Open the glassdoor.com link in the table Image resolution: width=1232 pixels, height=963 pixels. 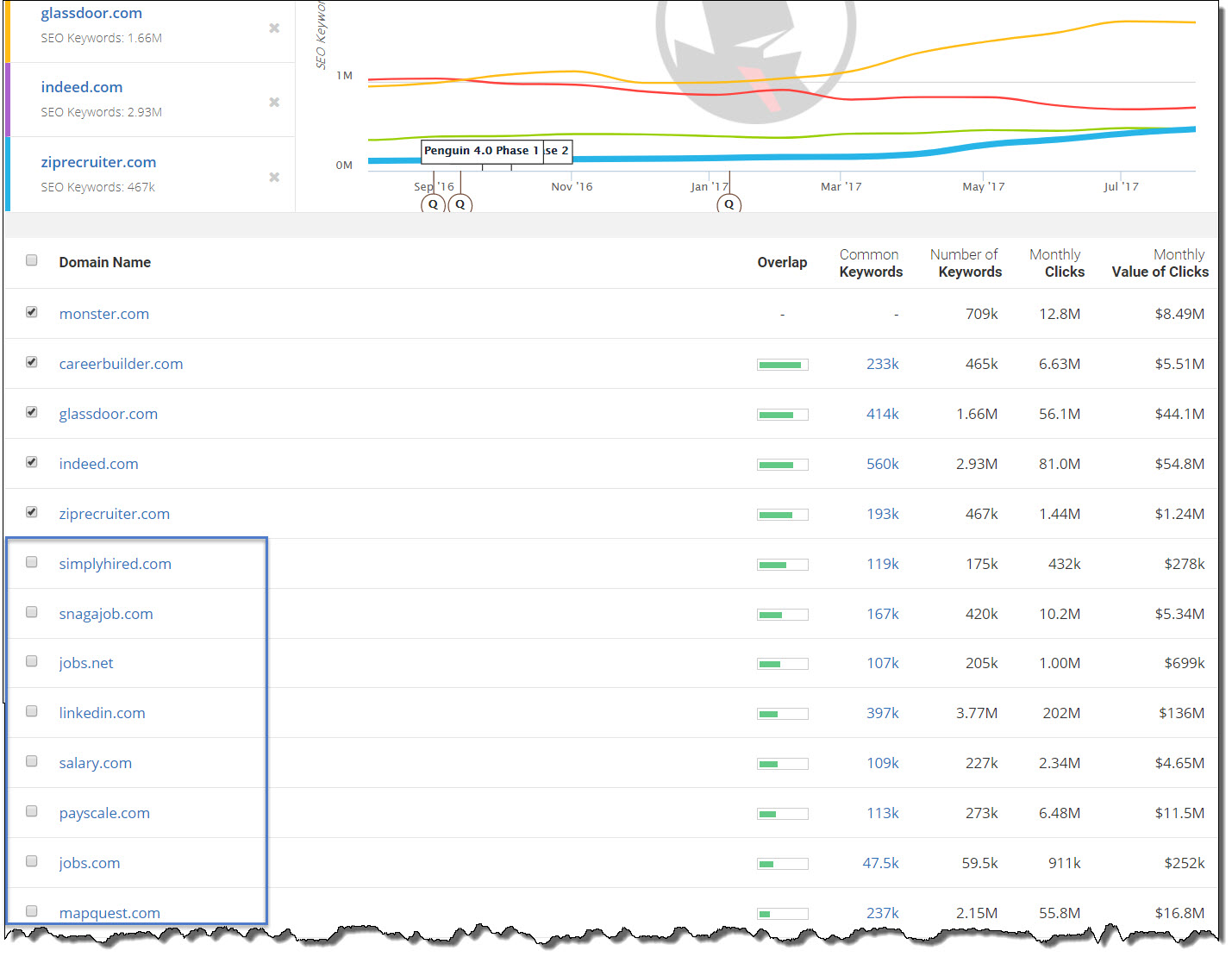click(109, 414)
